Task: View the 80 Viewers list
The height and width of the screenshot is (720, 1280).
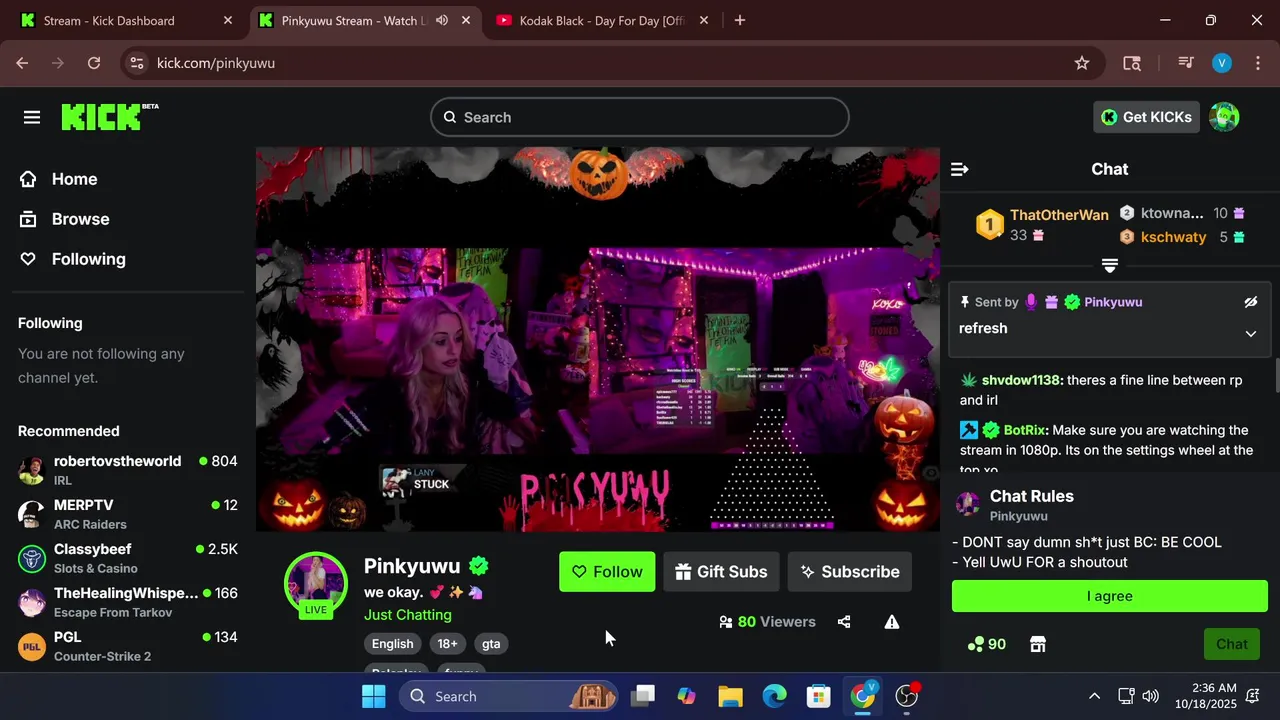Action: (767, 622)
